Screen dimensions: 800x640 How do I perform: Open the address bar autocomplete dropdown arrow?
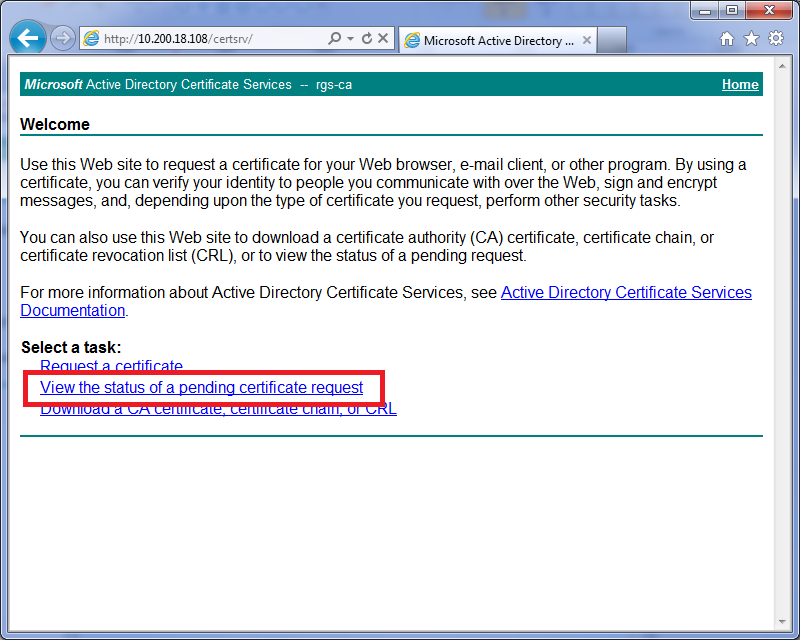tap(350, 38)
